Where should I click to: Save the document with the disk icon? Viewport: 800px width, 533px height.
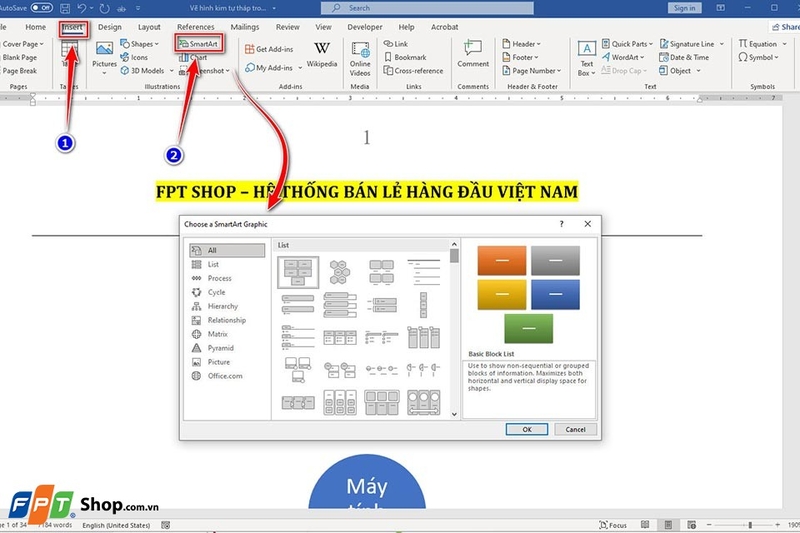[65, 8]
